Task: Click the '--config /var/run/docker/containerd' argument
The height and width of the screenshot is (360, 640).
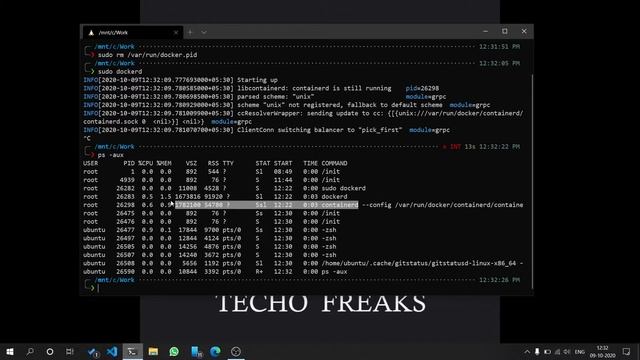Action: pyautogui.click(x=442, y=205)
